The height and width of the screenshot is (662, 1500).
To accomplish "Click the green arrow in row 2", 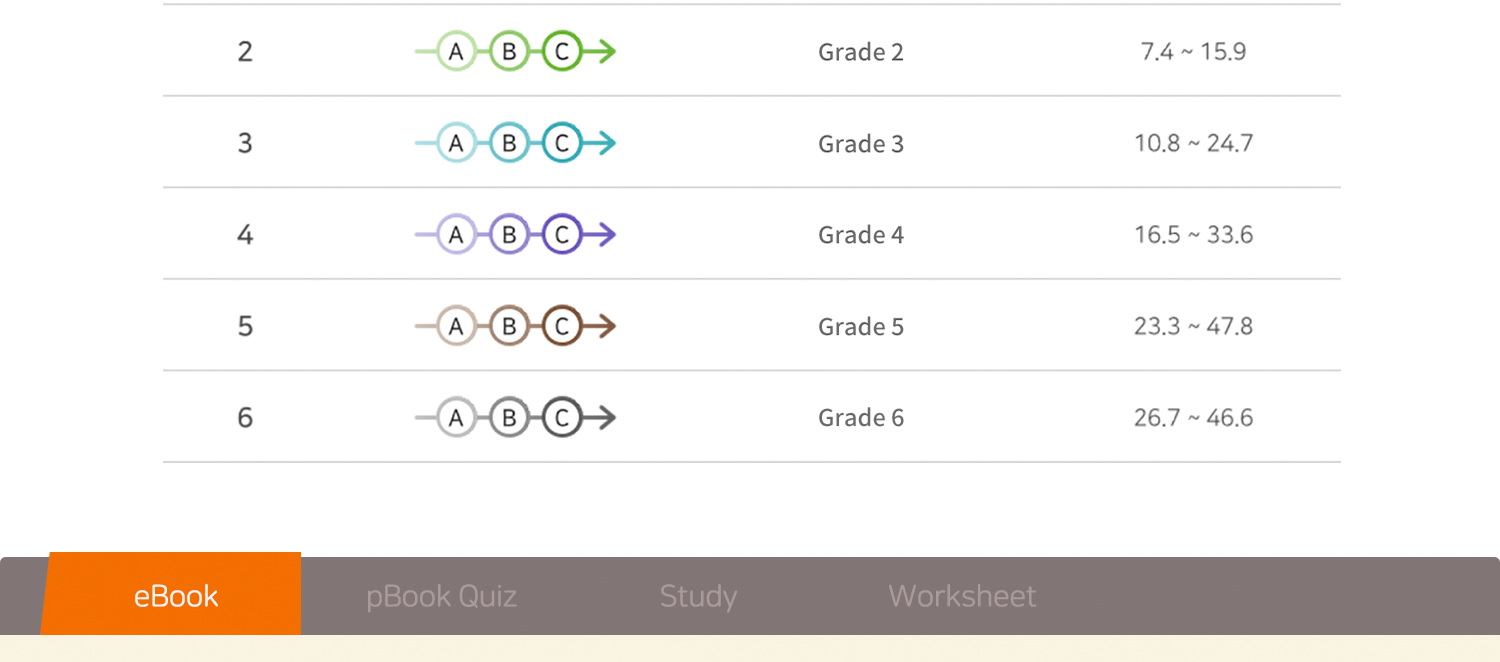I will tap(601, 52).
